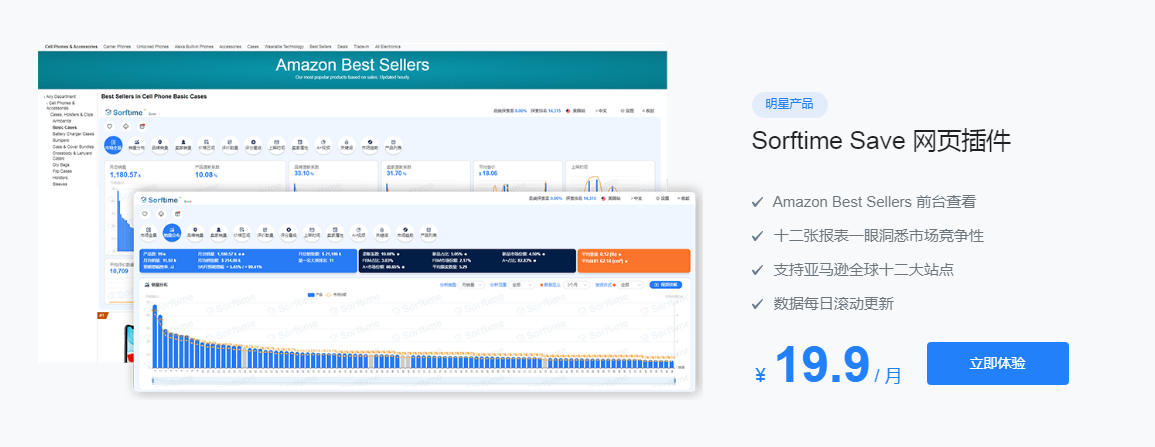Open 分析范围 全部 dropdown in chart
1155x447 pixels.
point(522,284)
